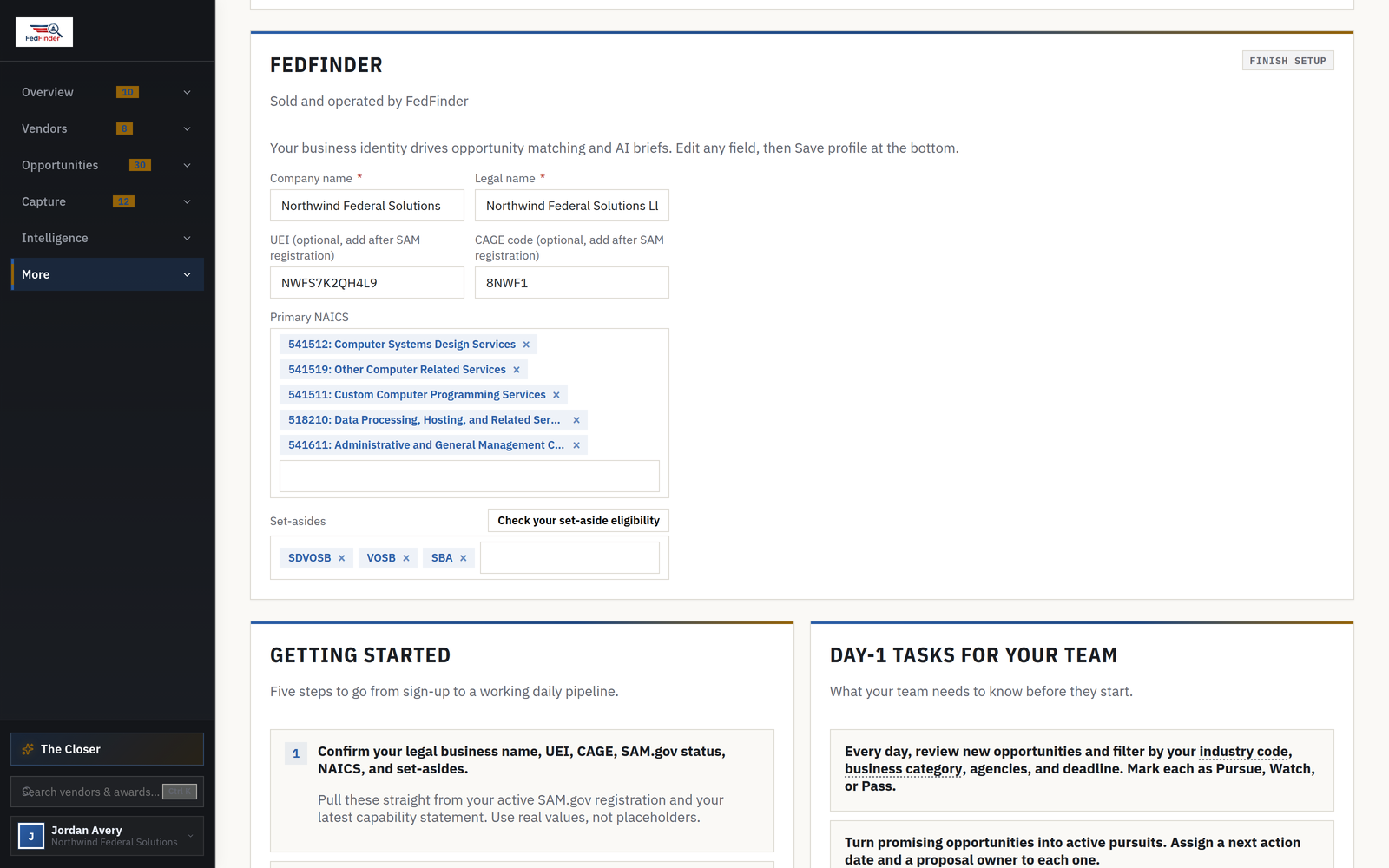This screenshot has width=1389, height=868.
Task: Remove the SDVOSB set-aside tag
Action: coord(342,558)
